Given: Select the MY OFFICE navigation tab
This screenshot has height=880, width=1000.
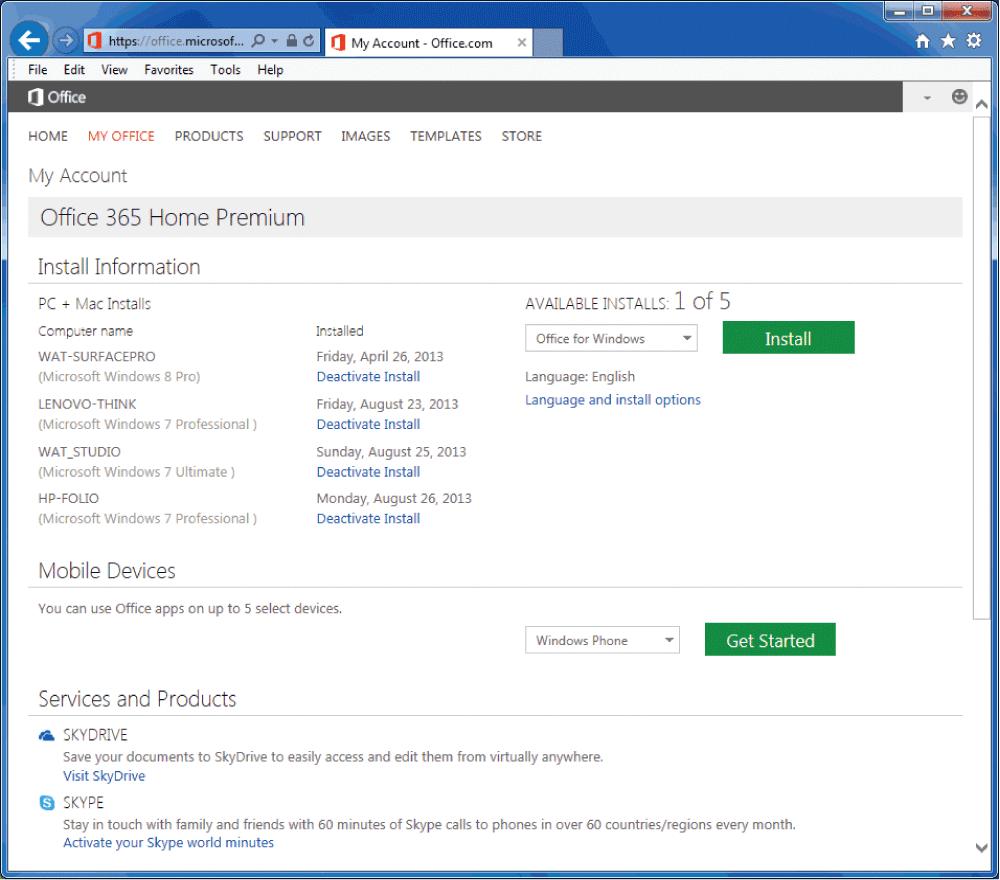Looking at the screenshot, I should click(121, 136).
